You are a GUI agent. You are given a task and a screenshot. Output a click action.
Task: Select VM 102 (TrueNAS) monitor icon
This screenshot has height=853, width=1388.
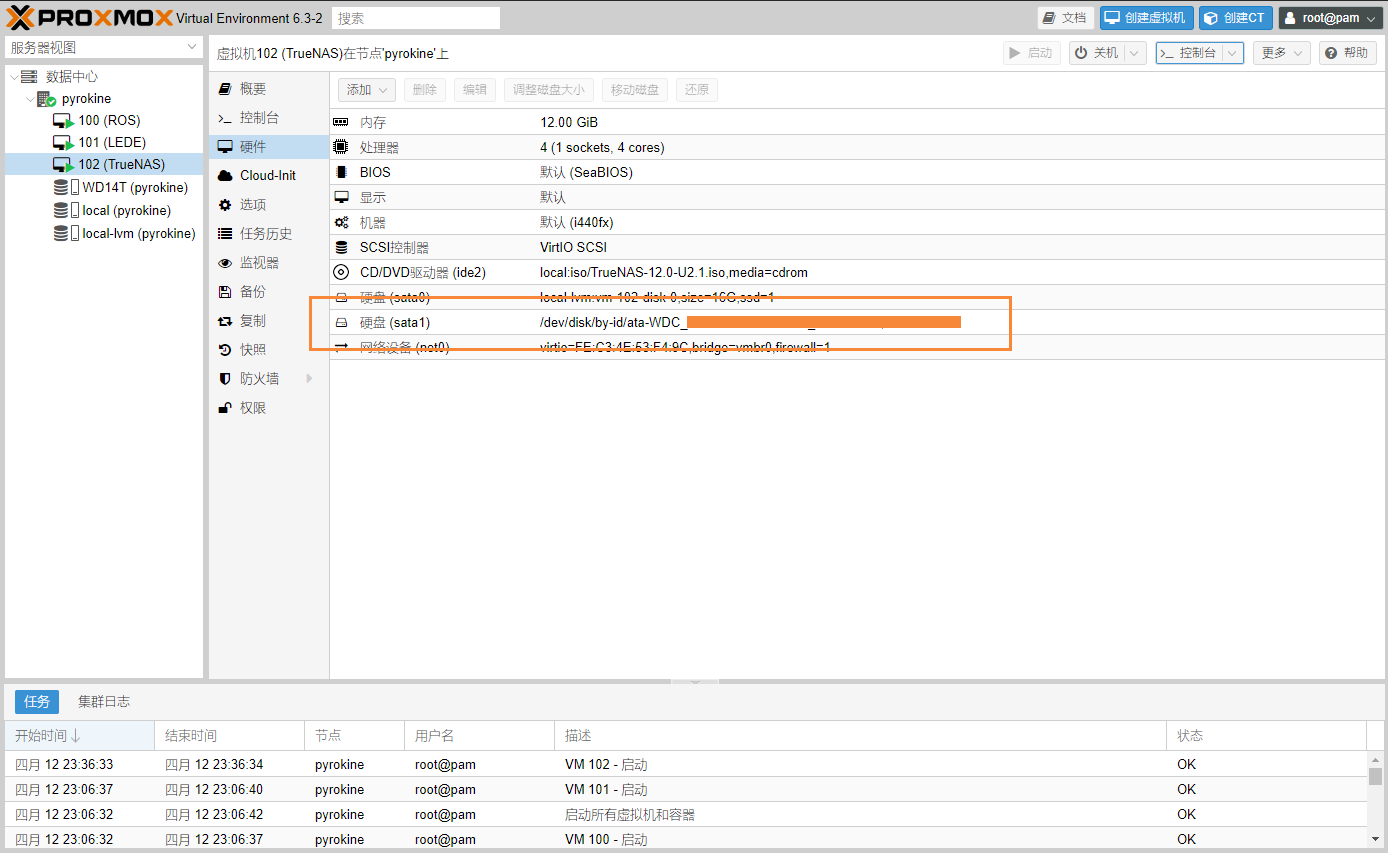(x=63, y=165)
